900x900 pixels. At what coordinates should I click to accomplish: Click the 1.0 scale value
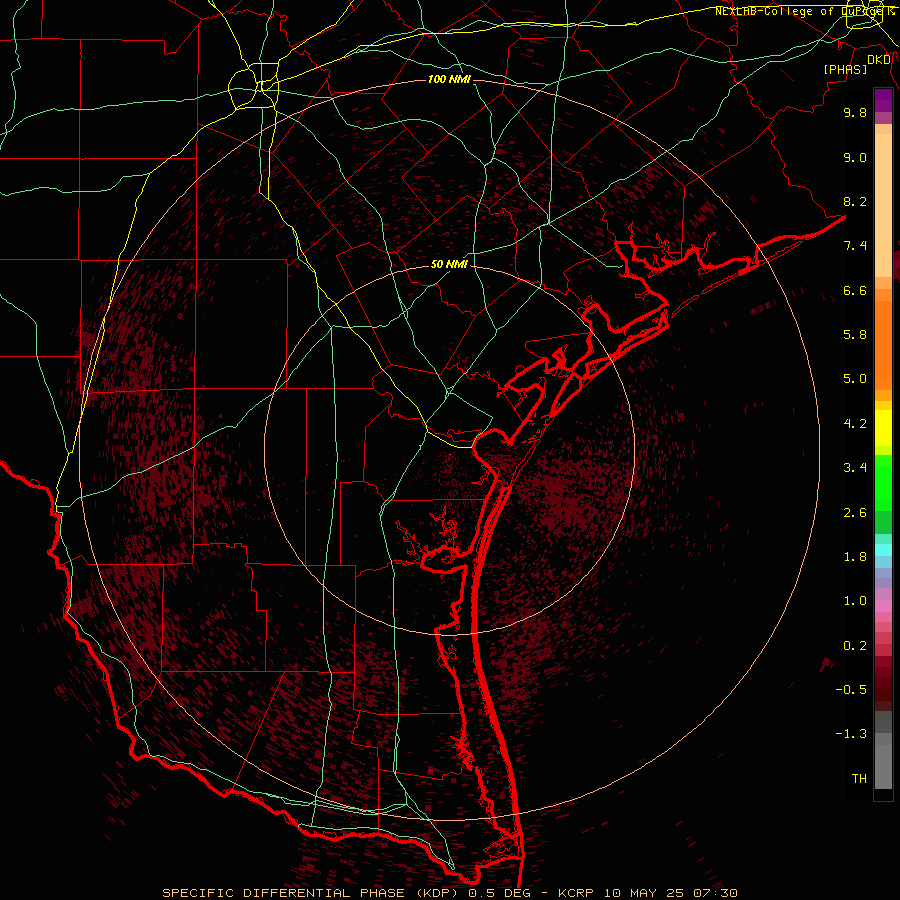point(855,601)
